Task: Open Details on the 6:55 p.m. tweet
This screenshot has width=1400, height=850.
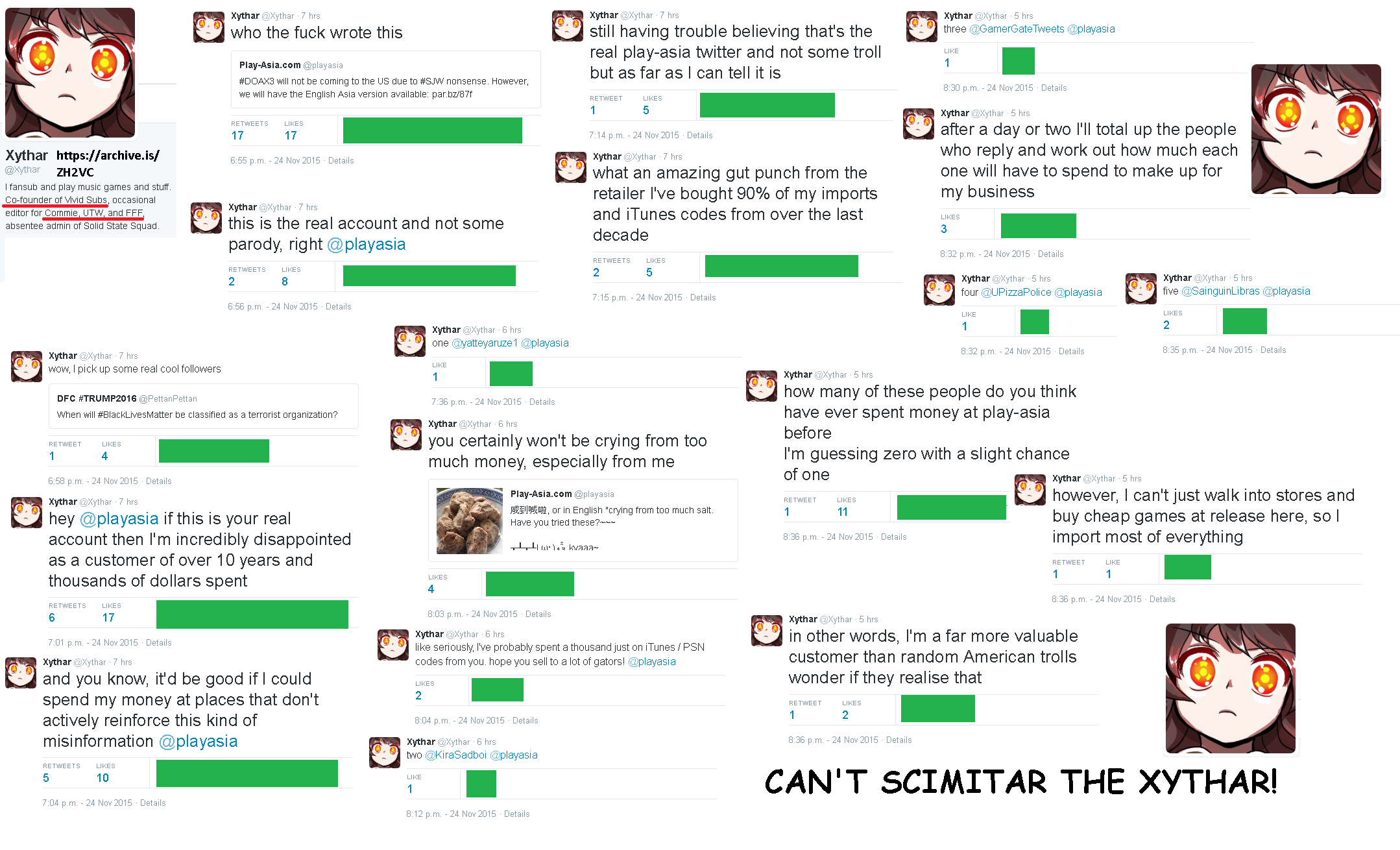Action: [341, 161]
